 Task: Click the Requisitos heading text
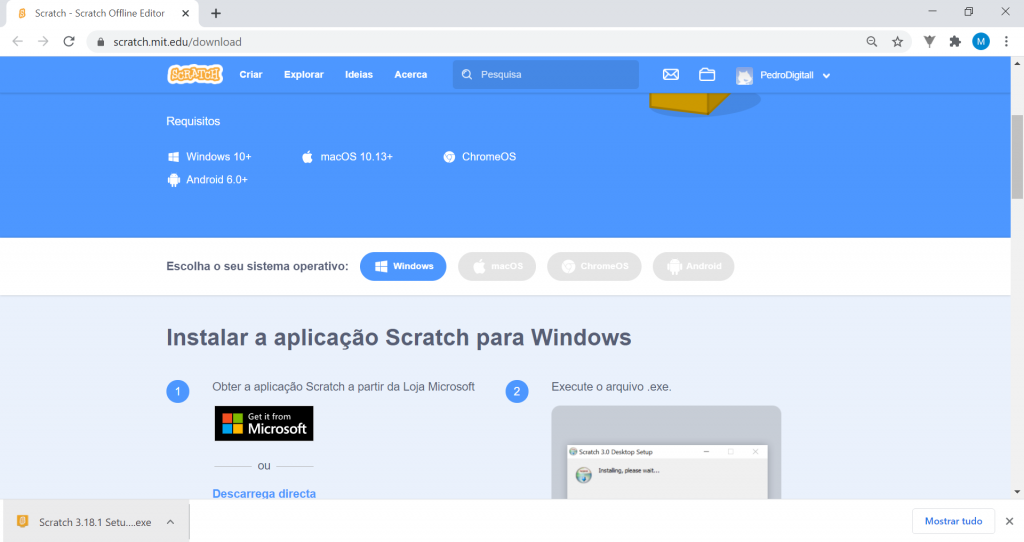point(193,121)
